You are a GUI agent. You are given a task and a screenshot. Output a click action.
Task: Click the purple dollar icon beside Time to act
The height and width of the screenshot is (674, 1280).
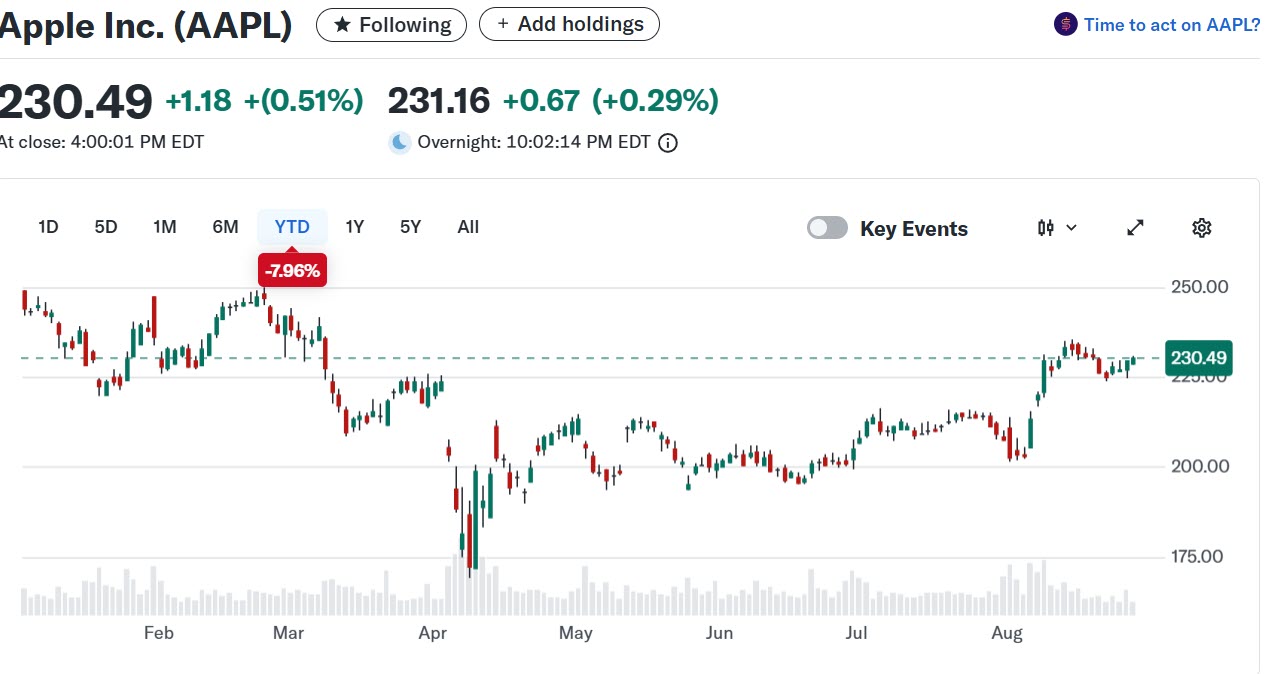[x=1066, y=24]
